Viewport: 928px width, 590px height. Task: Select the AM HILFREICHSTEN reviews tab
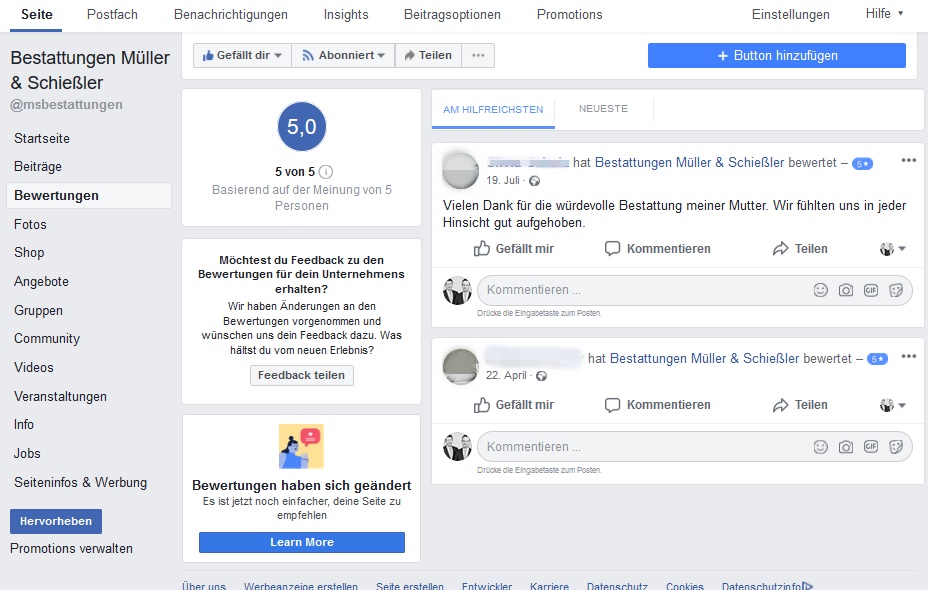pyautogui.click(x=493, y=110)
